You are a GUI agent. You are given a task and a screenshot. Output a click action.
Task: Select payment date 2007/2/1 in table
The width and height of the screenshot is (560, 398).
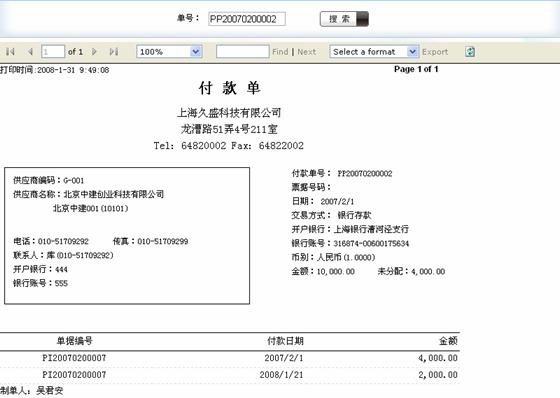point(284,358)
